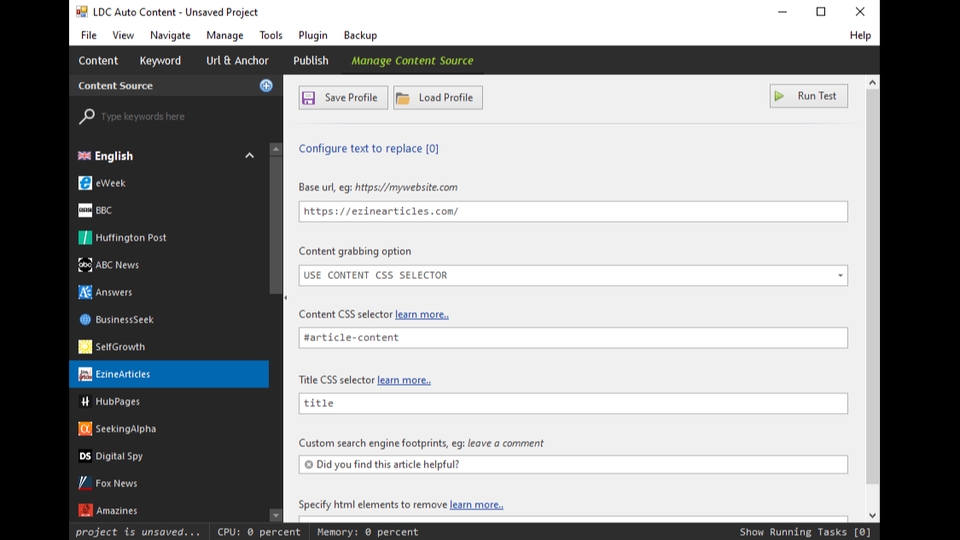This screenshot has width=960, height=540.
Task: Click the BBC source icon
Action: click(85, 210)
